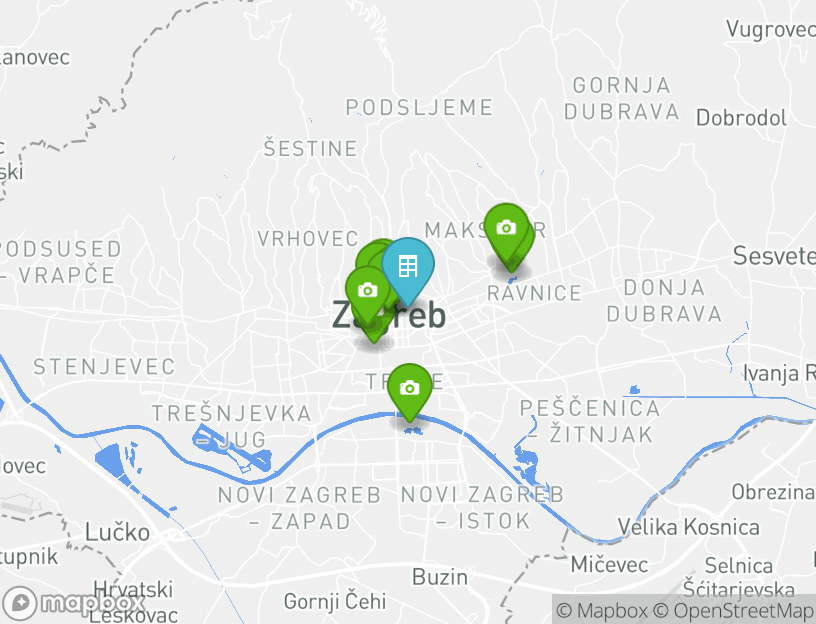Click the Sesvete place label
This screenshot has width=816, height=624.
tap(774, 256)
